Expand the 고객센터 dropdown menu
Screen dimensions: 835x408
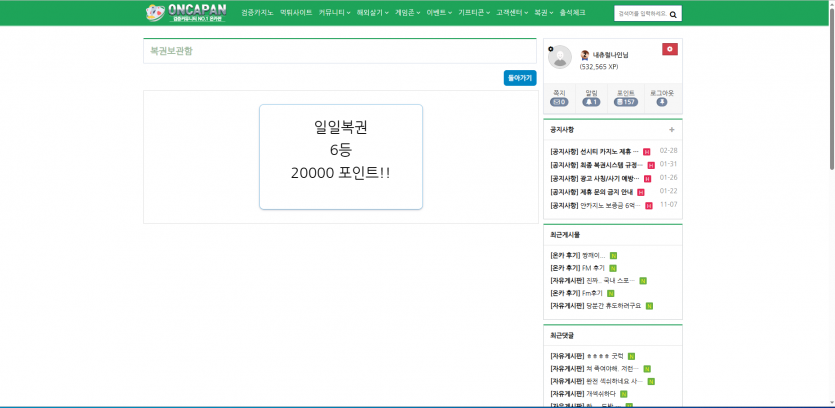512,12
